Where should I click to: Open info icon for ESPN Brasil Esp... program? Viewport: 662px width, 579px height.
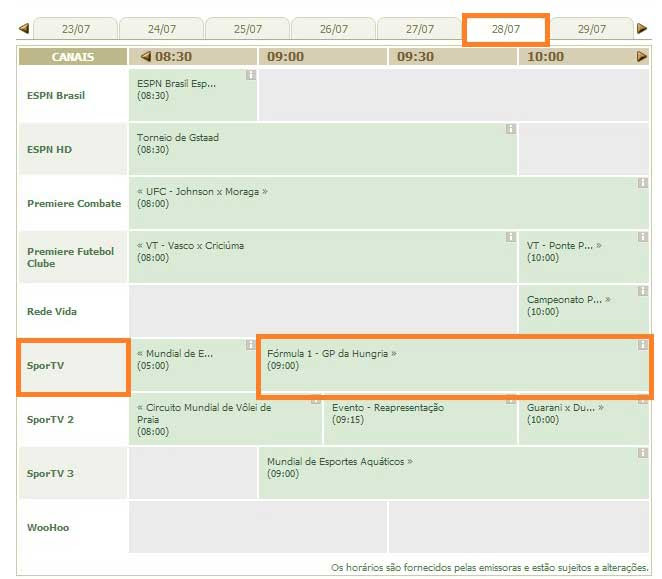[251, 75]
